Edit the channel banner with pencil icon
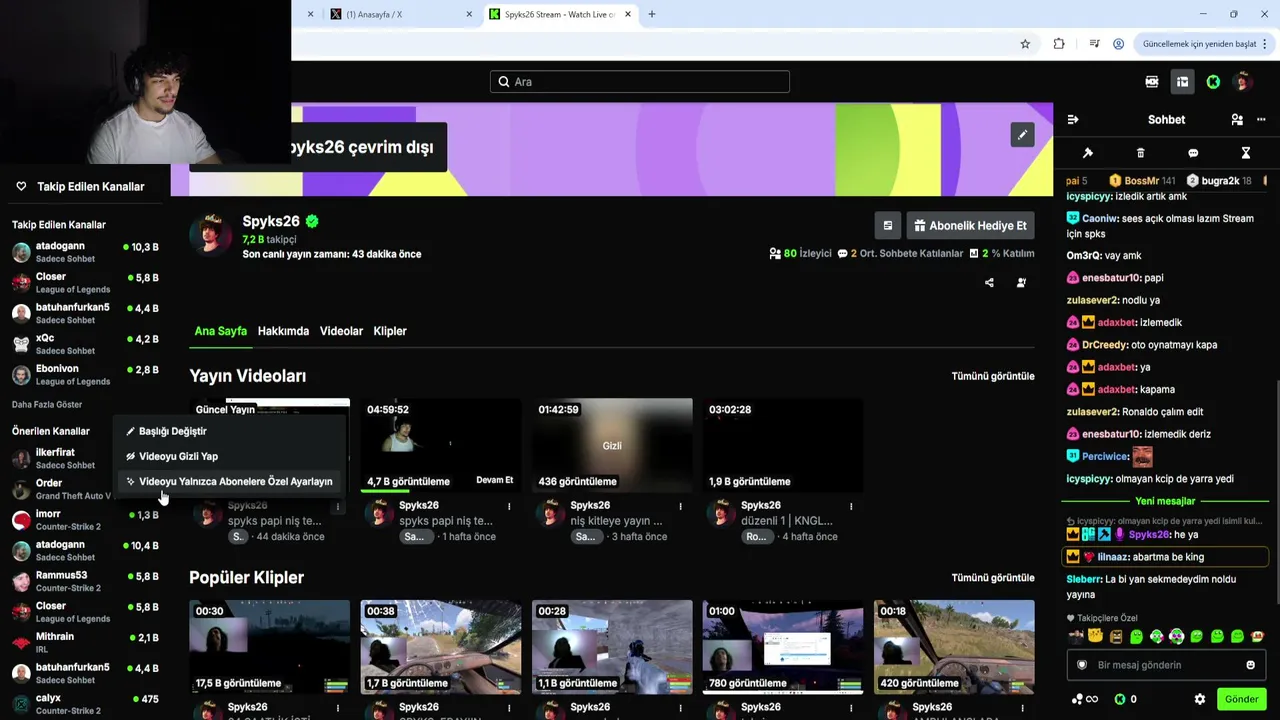1280x720 pixels. pyautogui.click(x=1022, y=134)
